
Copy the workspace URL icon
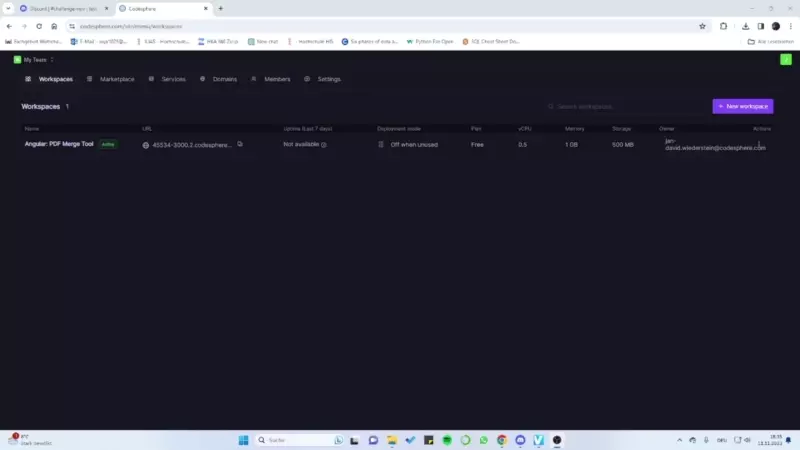click(240, 144)
